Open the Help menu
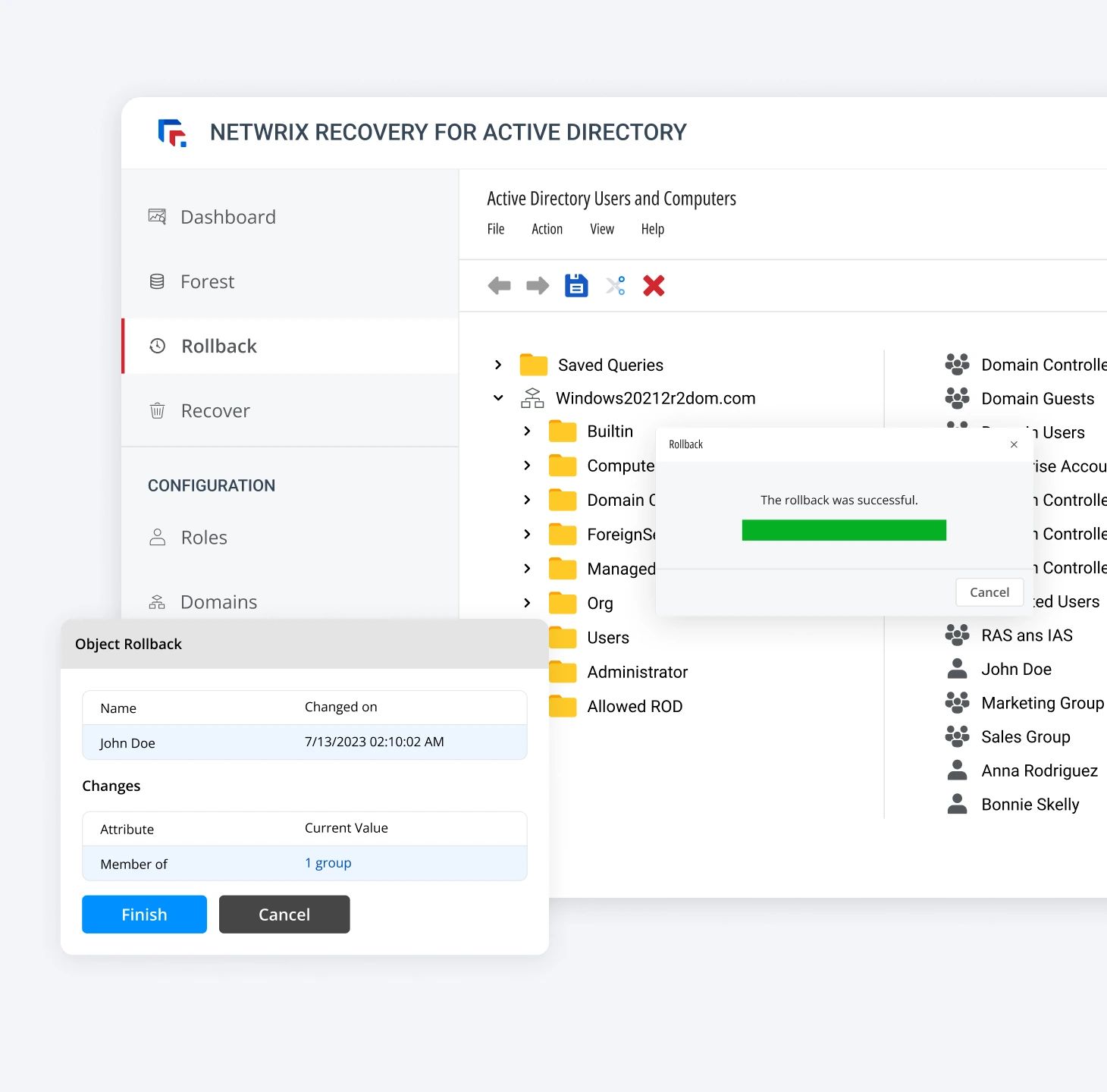 pyautogui.click(x=652, y=229)
